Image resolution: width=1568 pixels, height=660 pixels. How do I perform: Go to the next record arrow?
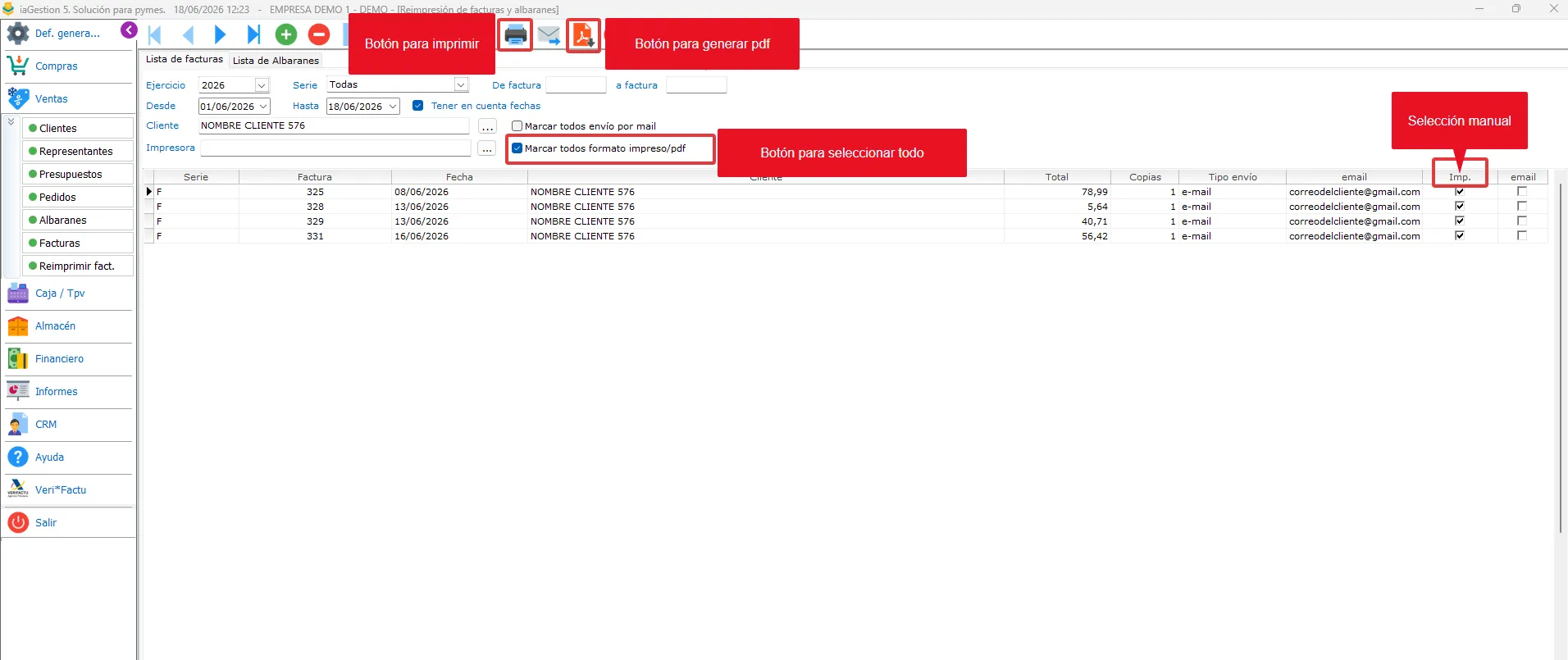220,34
